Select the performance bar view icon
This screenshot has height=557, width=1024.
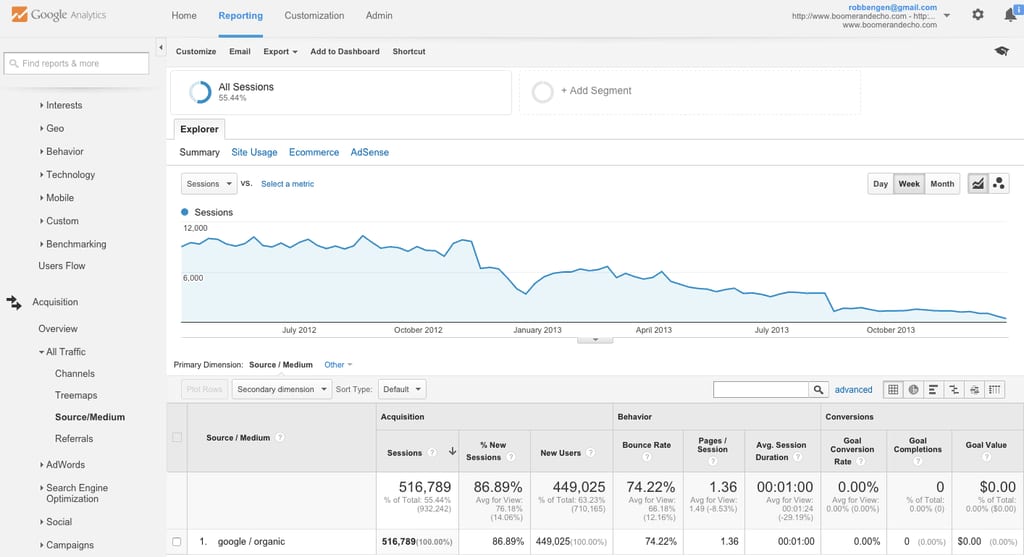(933, 390)
